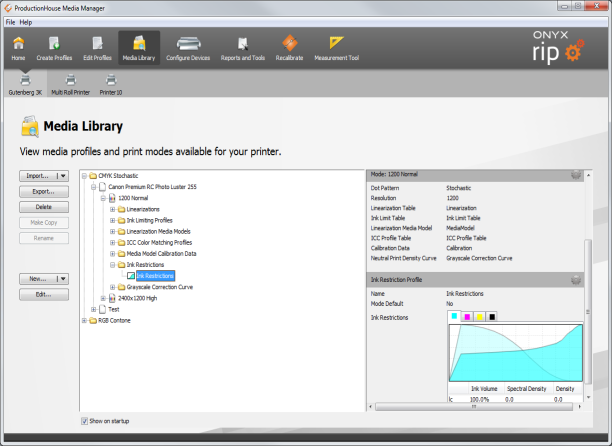Click the Make Copy button

coord(44,222)
